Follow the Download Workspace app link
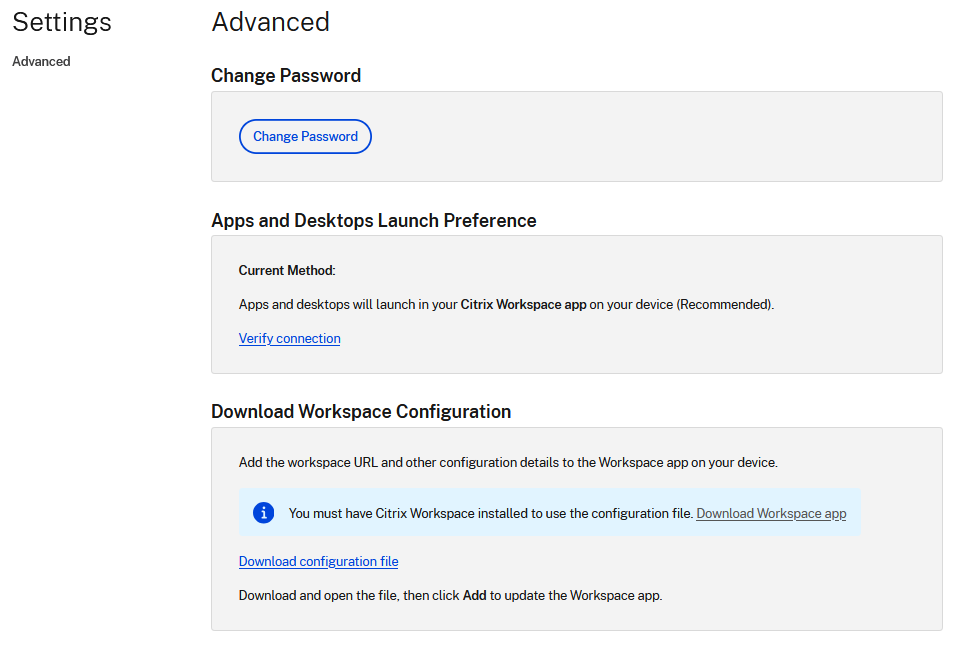 point(771,514)
